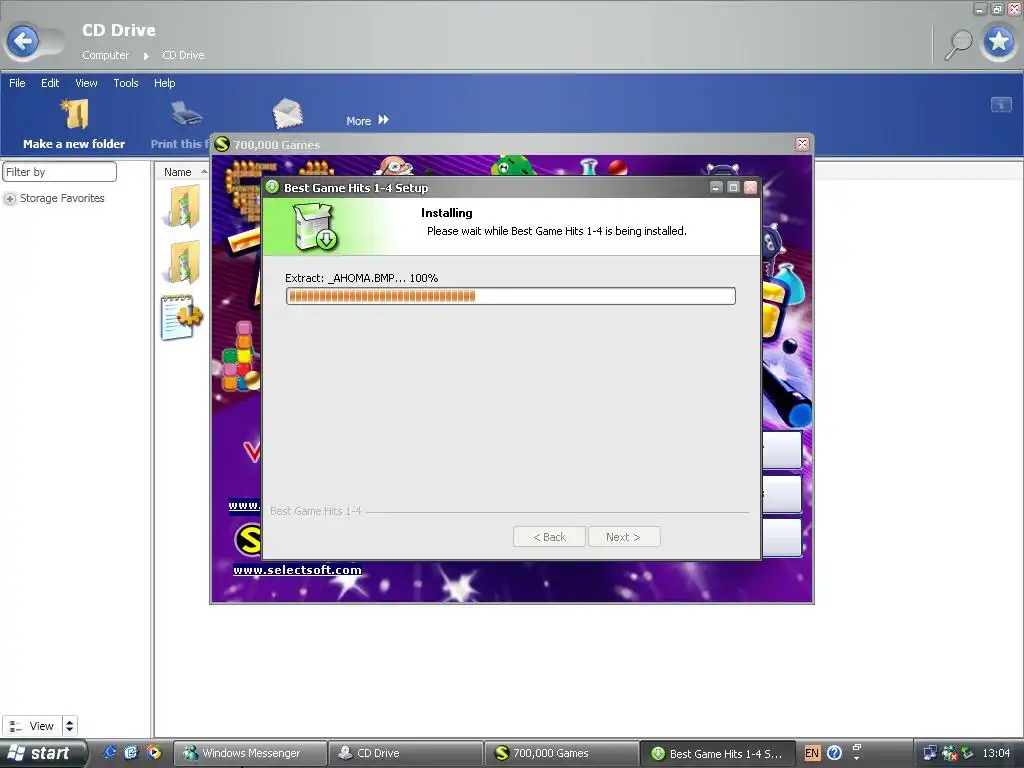Select the second folder in CD Drive list
This screenshot has height=768, width=1024.
(182, 262)
